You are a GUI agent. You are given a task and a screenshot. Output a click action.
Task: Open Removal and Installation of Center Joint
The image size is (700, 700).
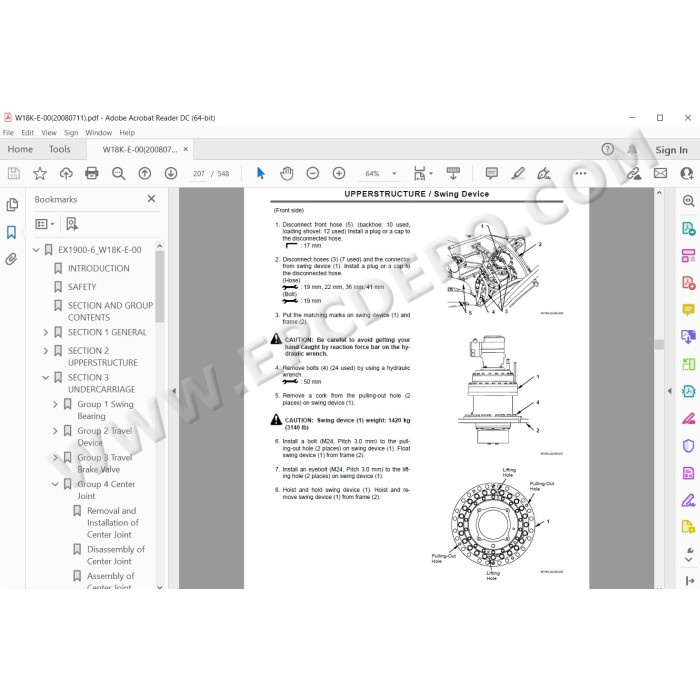pos(112,523)
